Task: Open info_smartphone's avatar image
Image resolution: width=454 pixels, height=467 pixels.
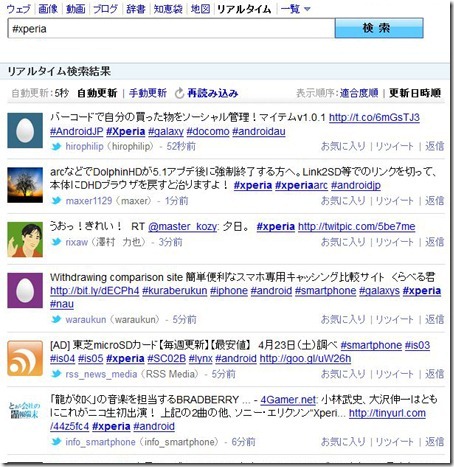Action: 25,410
